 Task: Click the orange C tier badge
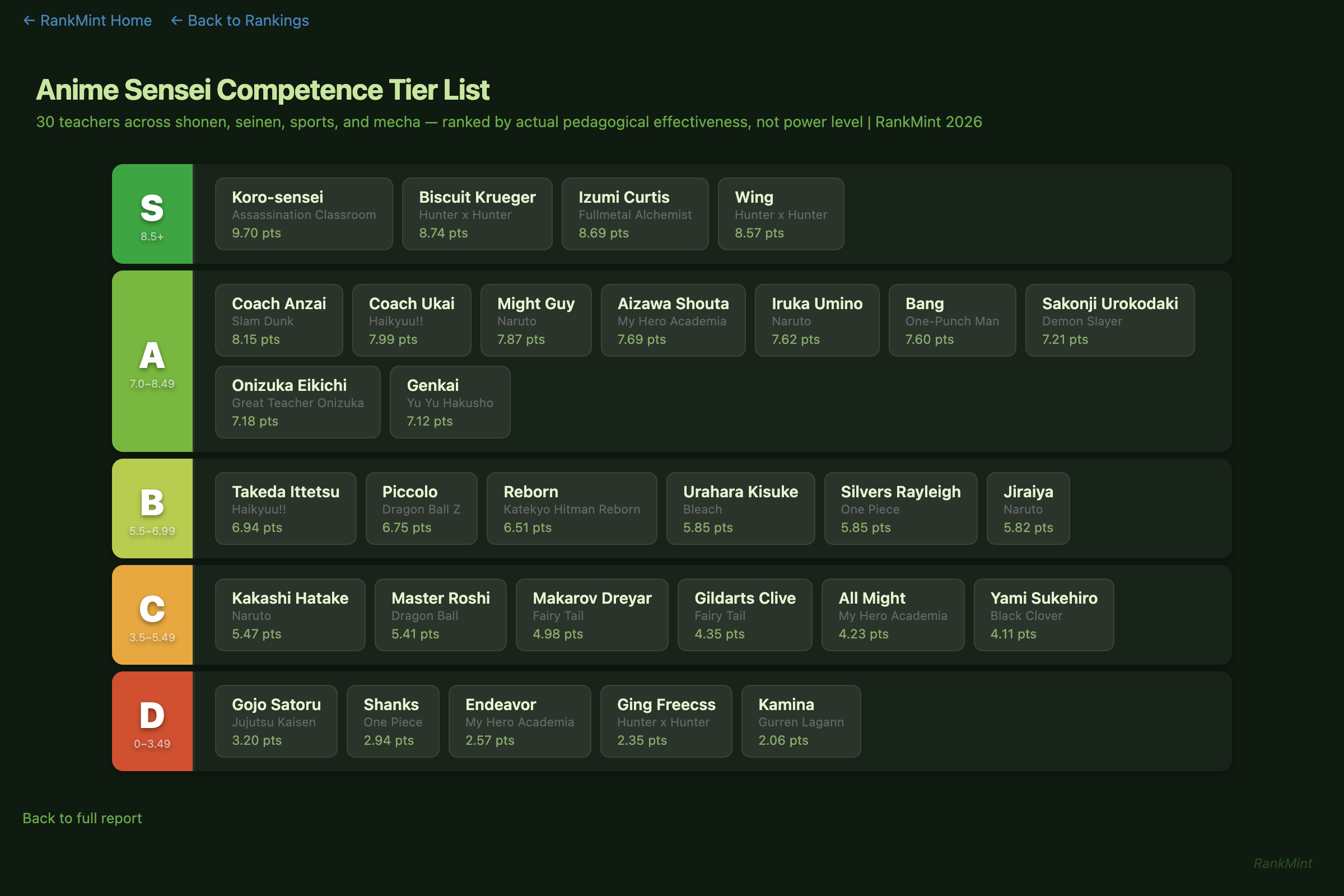tap(152, 615)
